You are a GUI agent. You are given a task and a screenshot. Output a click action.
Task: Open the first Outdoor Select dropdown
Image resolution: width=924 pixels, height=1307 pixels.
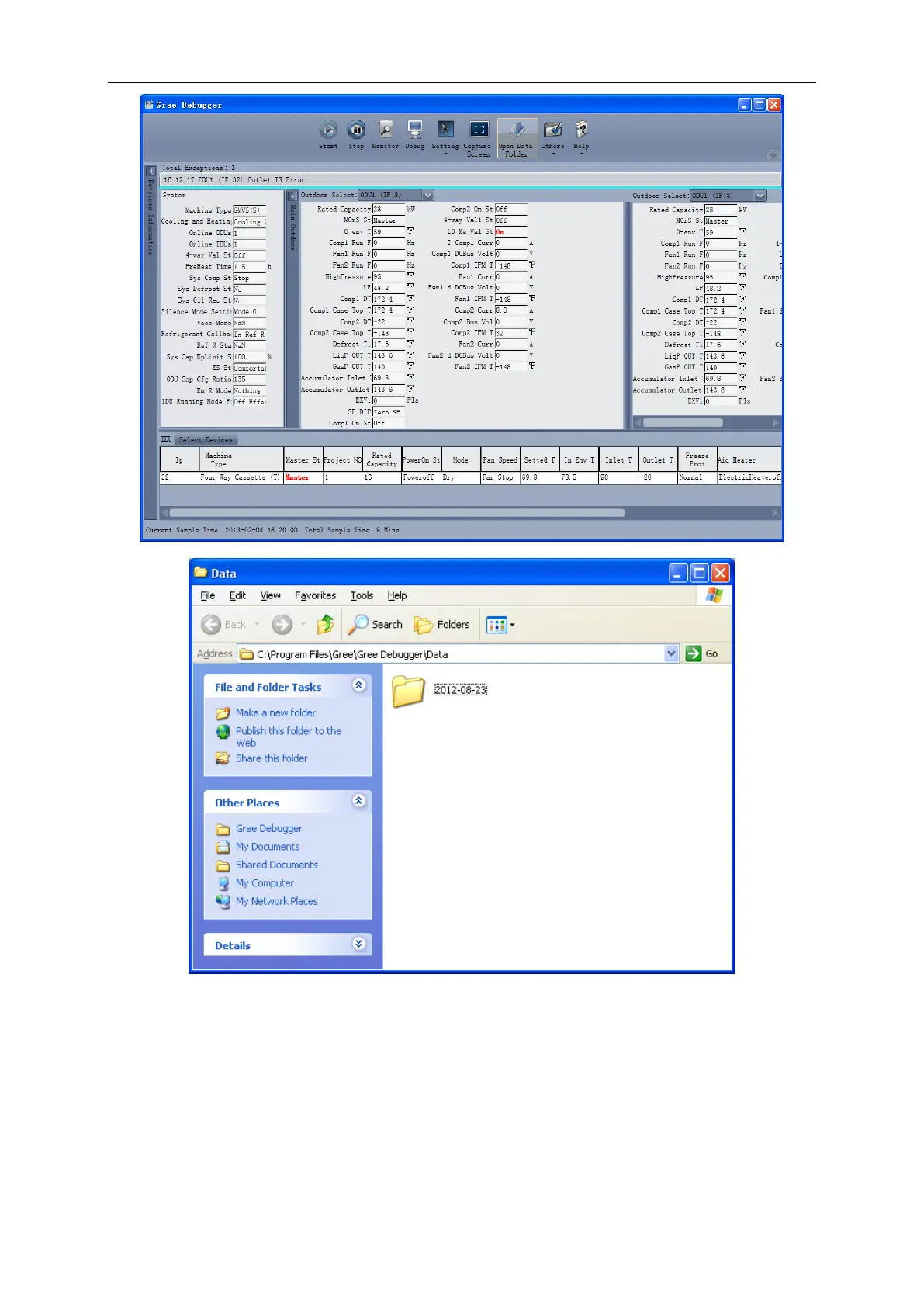pyautogui.click(x=427, y=196)
